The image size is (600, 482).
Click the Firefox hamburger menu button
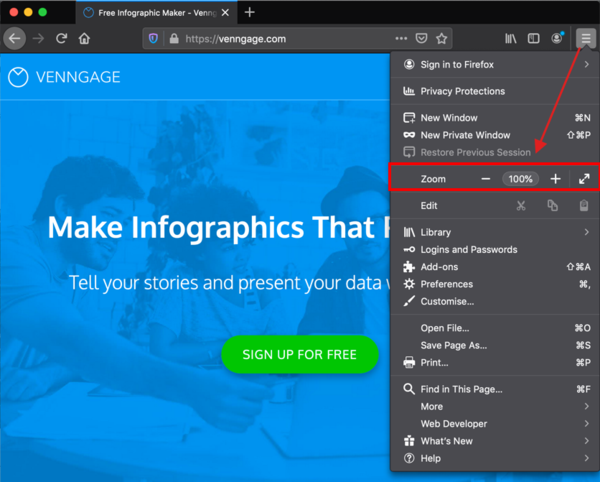585,38
